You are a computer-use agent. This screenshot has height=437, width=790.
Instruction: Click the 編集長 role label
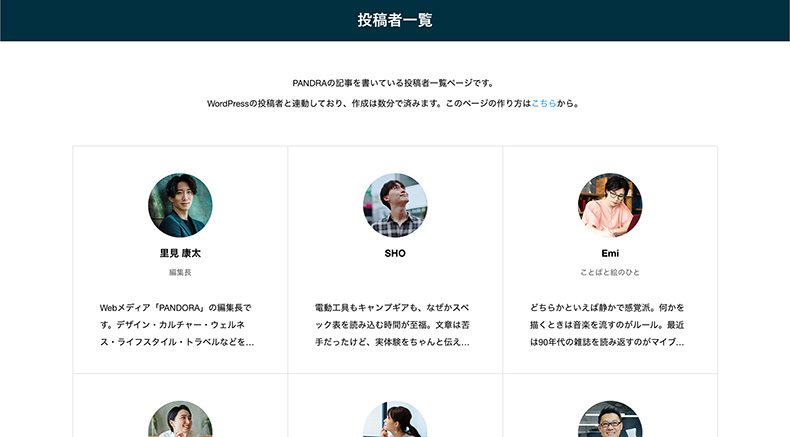pyautogui.click(x=180, y=272)
